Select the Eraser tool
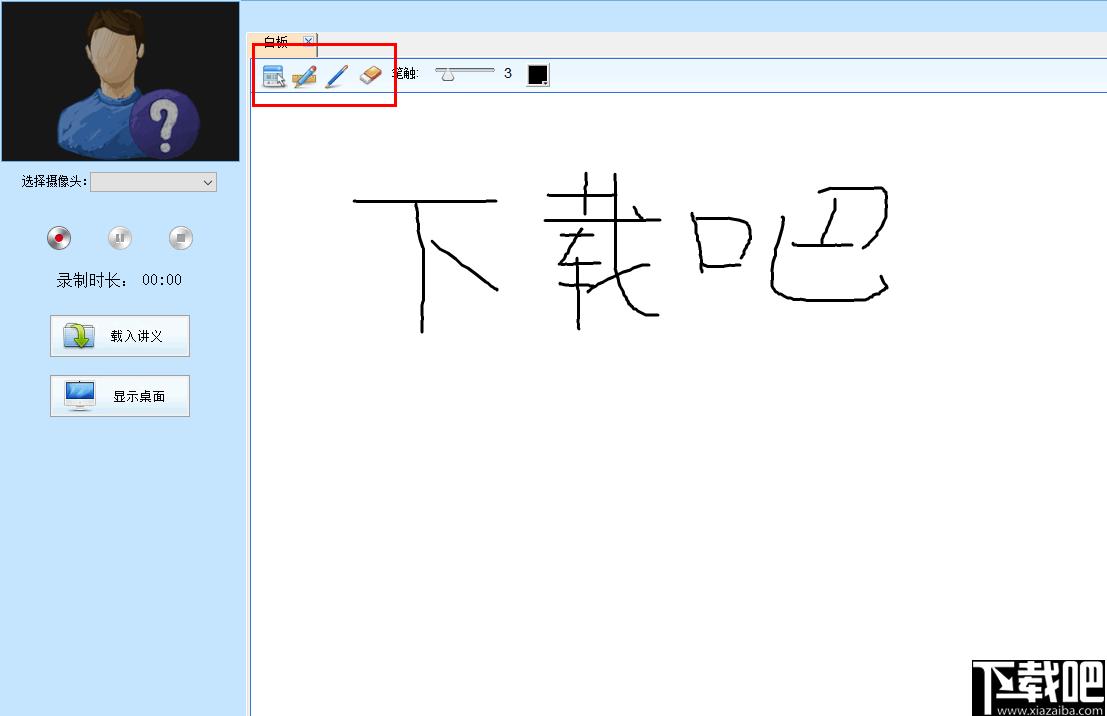1107x716 pixels. pos(371,75)
